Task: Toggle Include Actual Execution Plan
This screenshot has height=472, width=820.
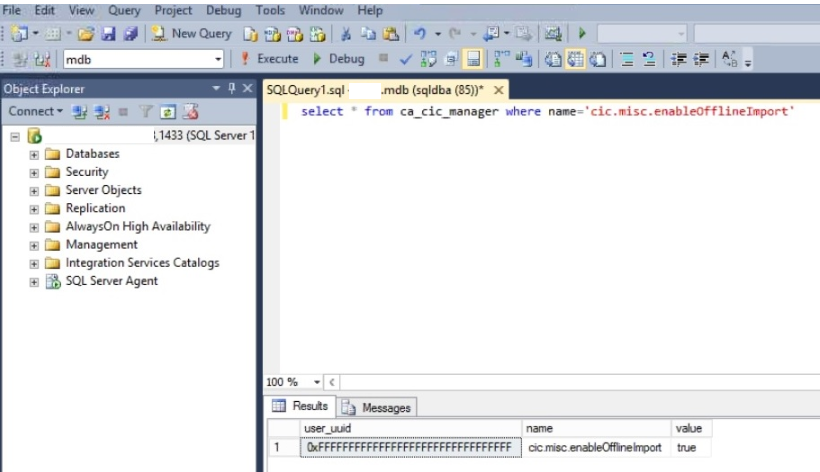Action: 497,59
